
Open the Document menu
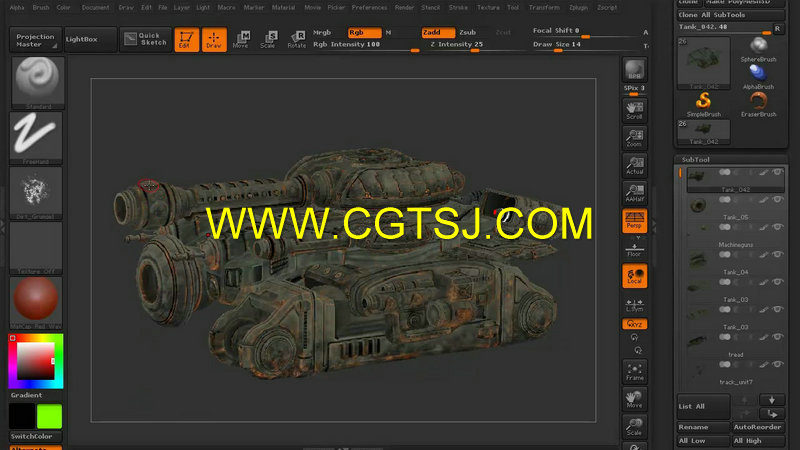(95, 8)
